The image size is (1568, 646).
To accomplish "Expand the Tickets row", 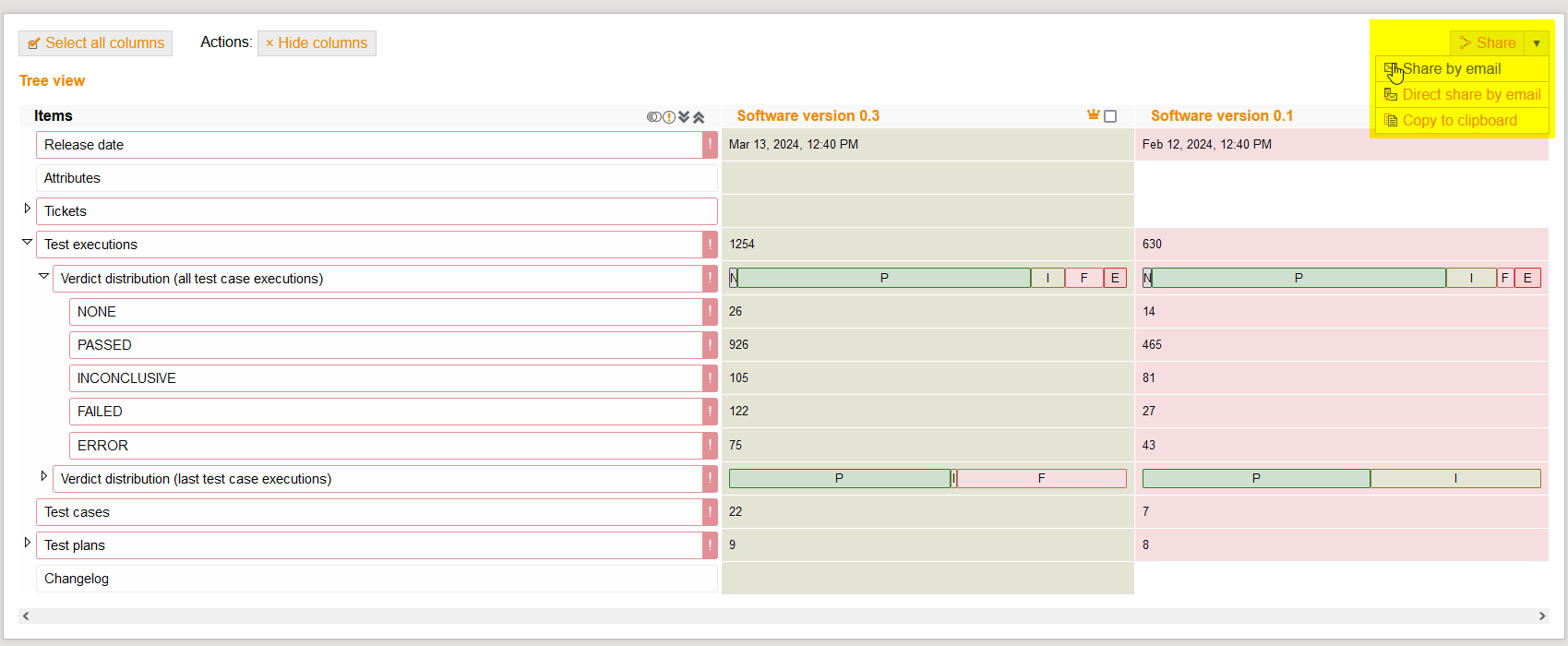I will tap(27, 209).
